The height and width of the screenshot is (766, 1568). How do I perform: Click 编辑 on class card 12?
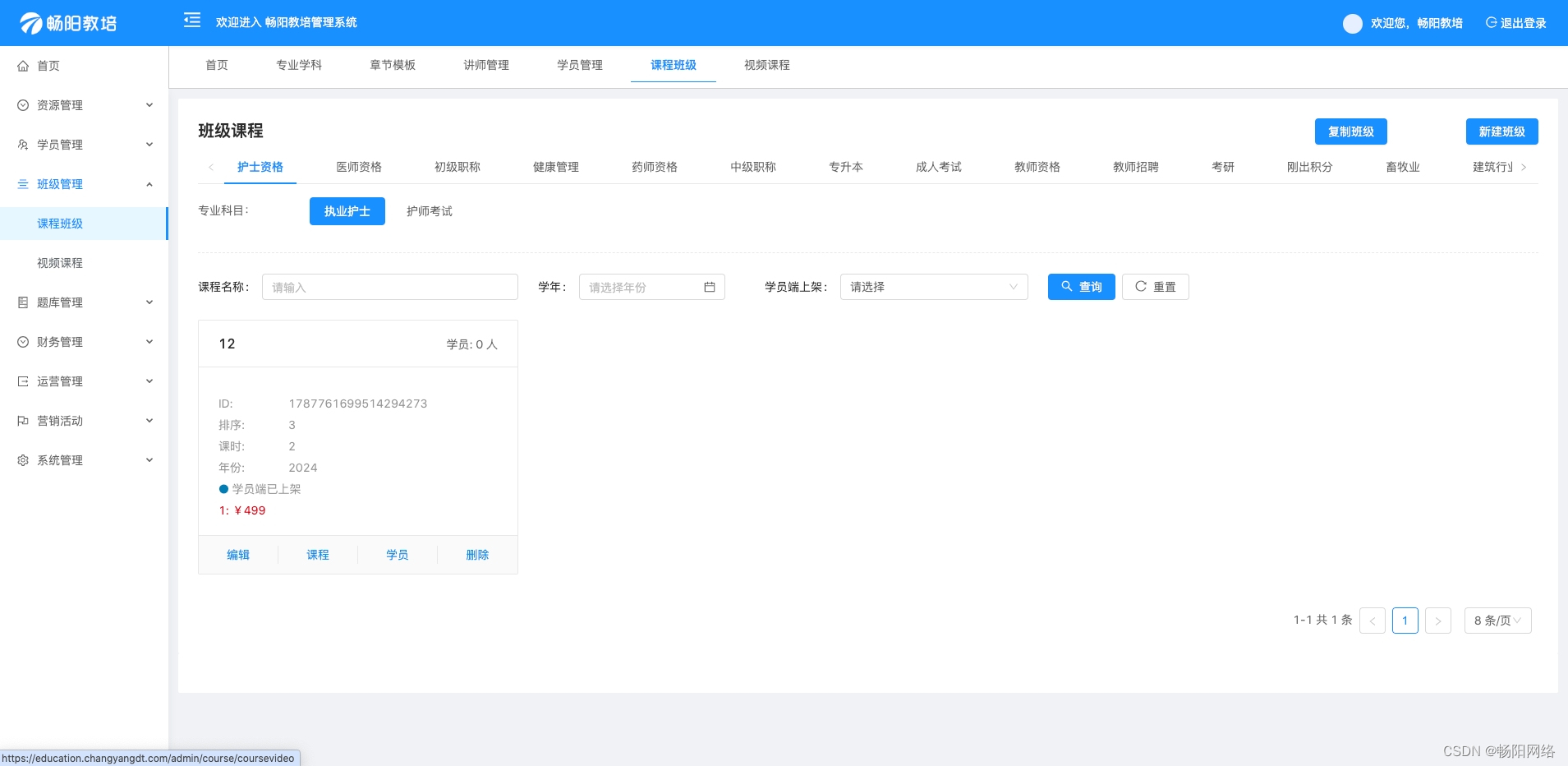coord(238,555)
